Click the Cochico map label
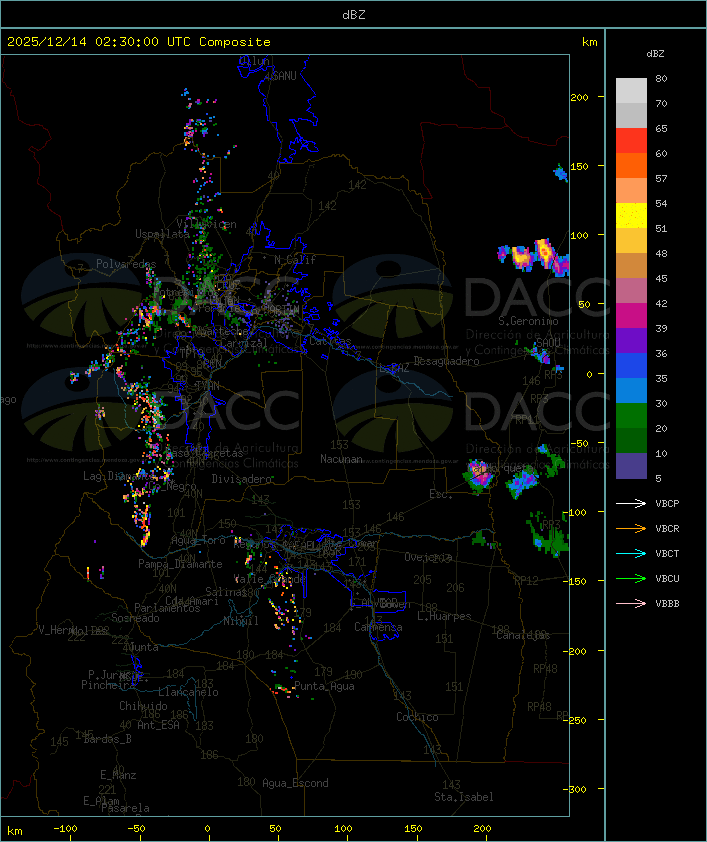The image size is (707, 842). (417, 717)
